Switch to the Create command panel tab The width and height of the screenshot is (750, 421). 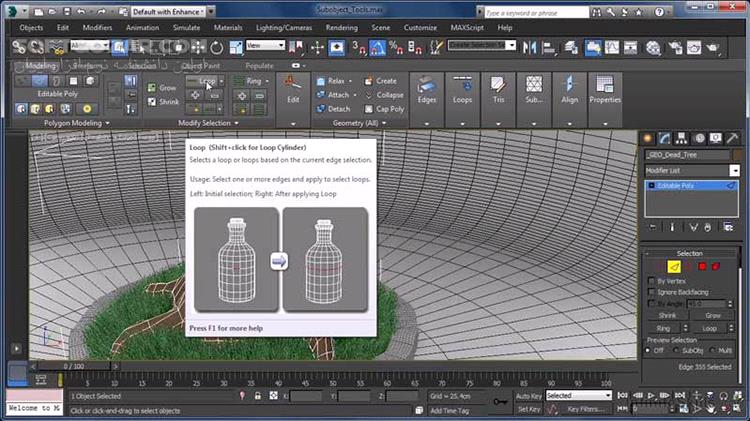point(648,139)
